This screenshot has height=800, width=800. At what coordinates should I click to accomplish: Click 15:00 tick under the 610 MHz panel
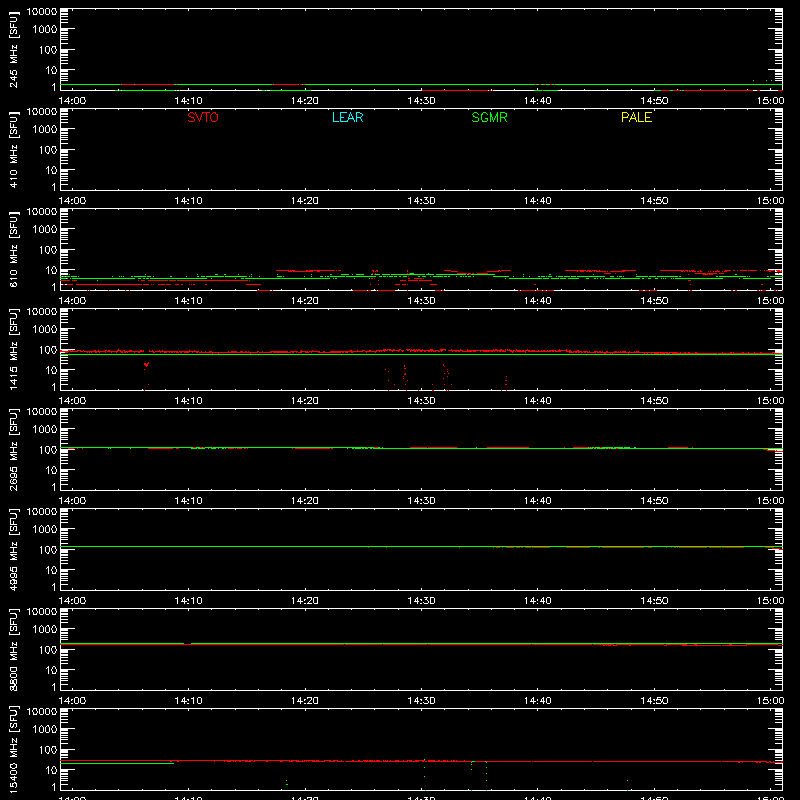770,301
